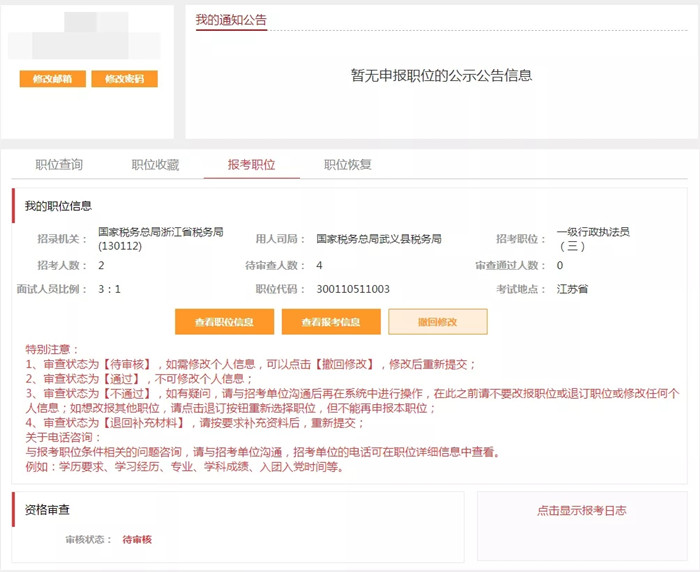The width and height of the screenshot is (700, 572).
Task: Click the 待审核 status text
Action: tap(137, 539)
